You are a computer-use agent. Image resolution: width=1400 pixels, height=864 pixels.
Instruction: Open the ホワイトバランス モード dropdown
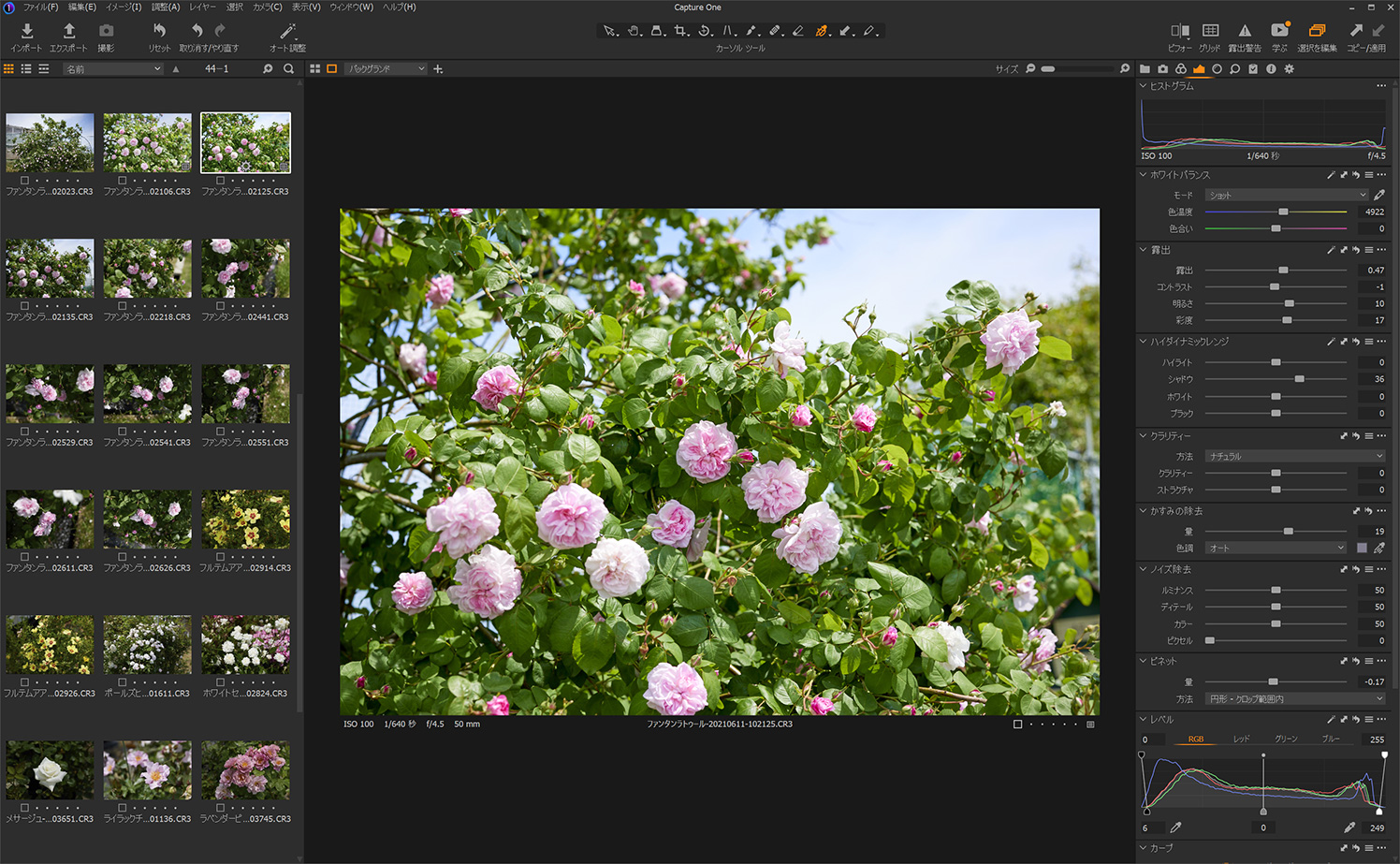click(1286, 195)
